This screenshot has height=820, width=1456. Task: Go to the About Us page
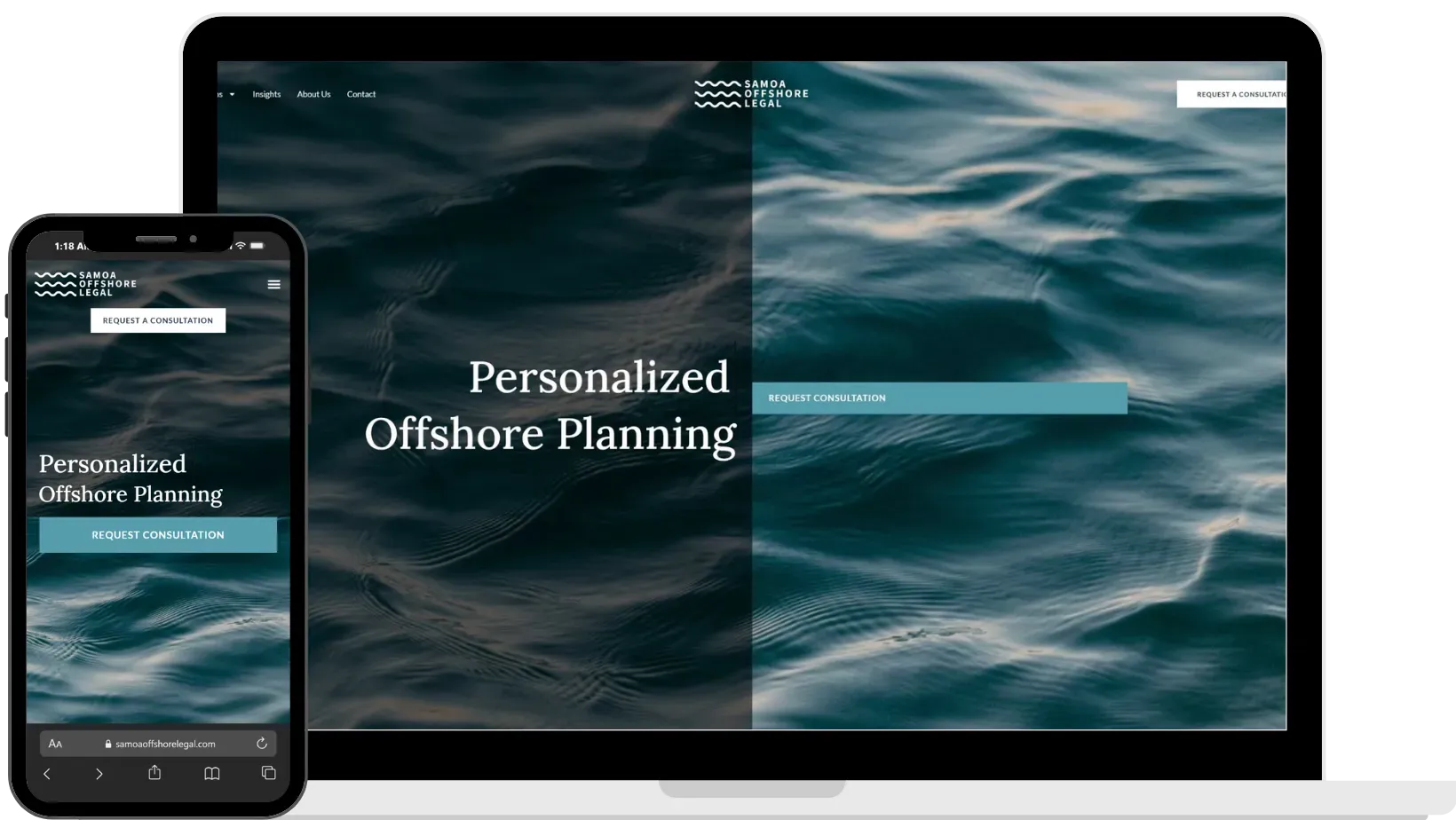pos(313,94)
